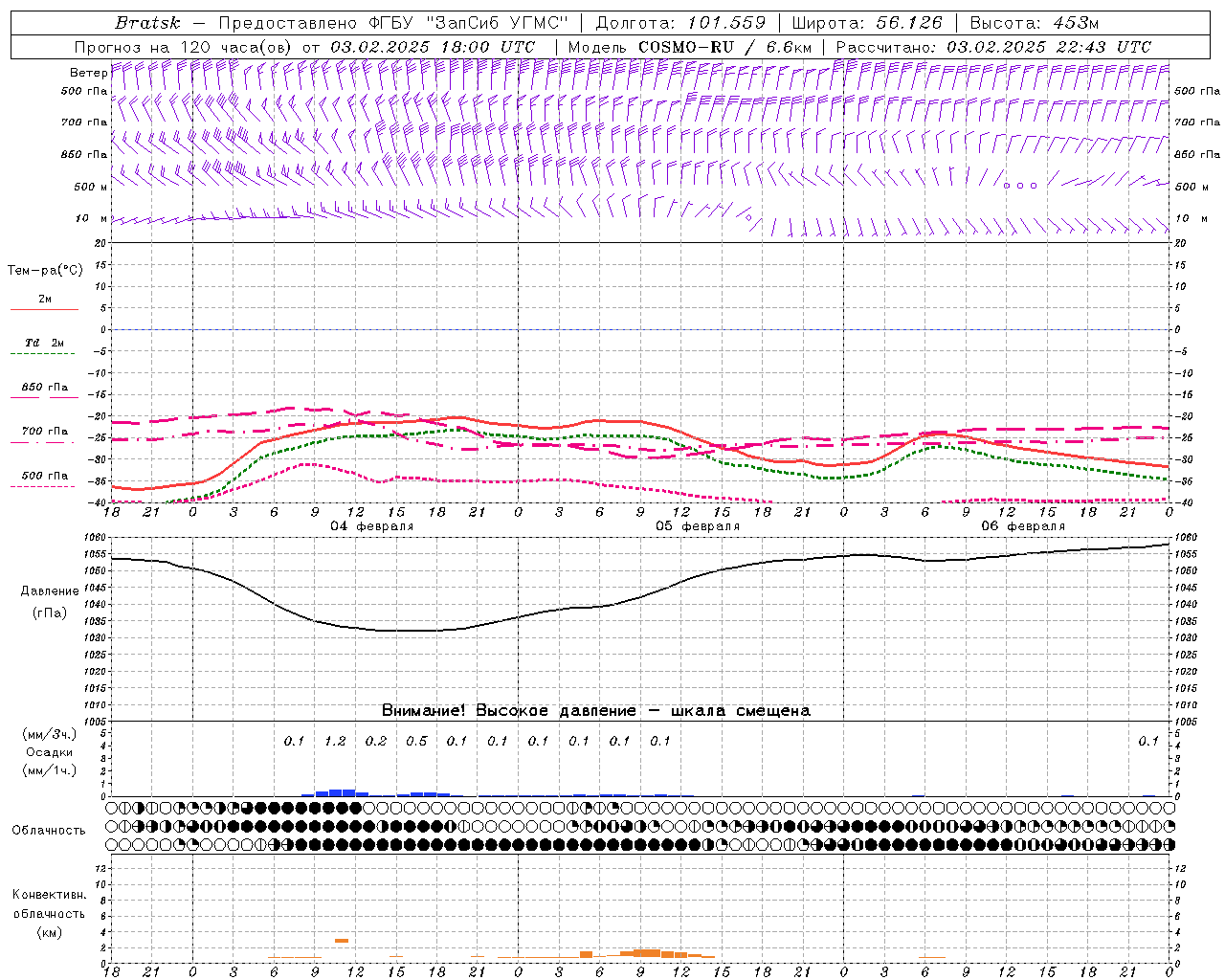Click the Осадки panel label
The width and height of the screenshot is (1225, 980).
[x=50, y=752]
